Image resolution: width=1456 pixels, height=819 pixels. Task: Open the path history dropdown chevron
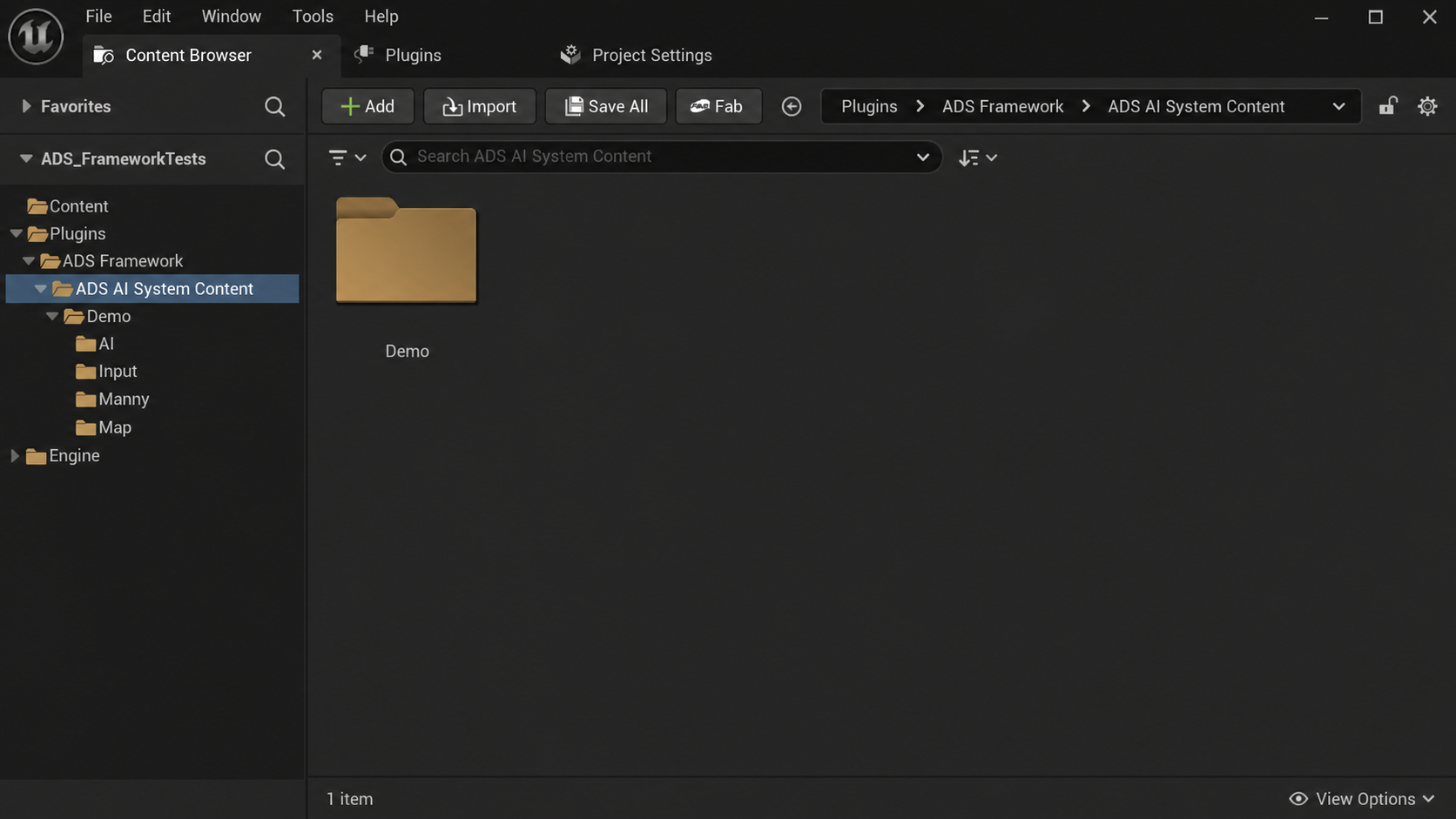pyautogui.click(x=1338, y=106)
